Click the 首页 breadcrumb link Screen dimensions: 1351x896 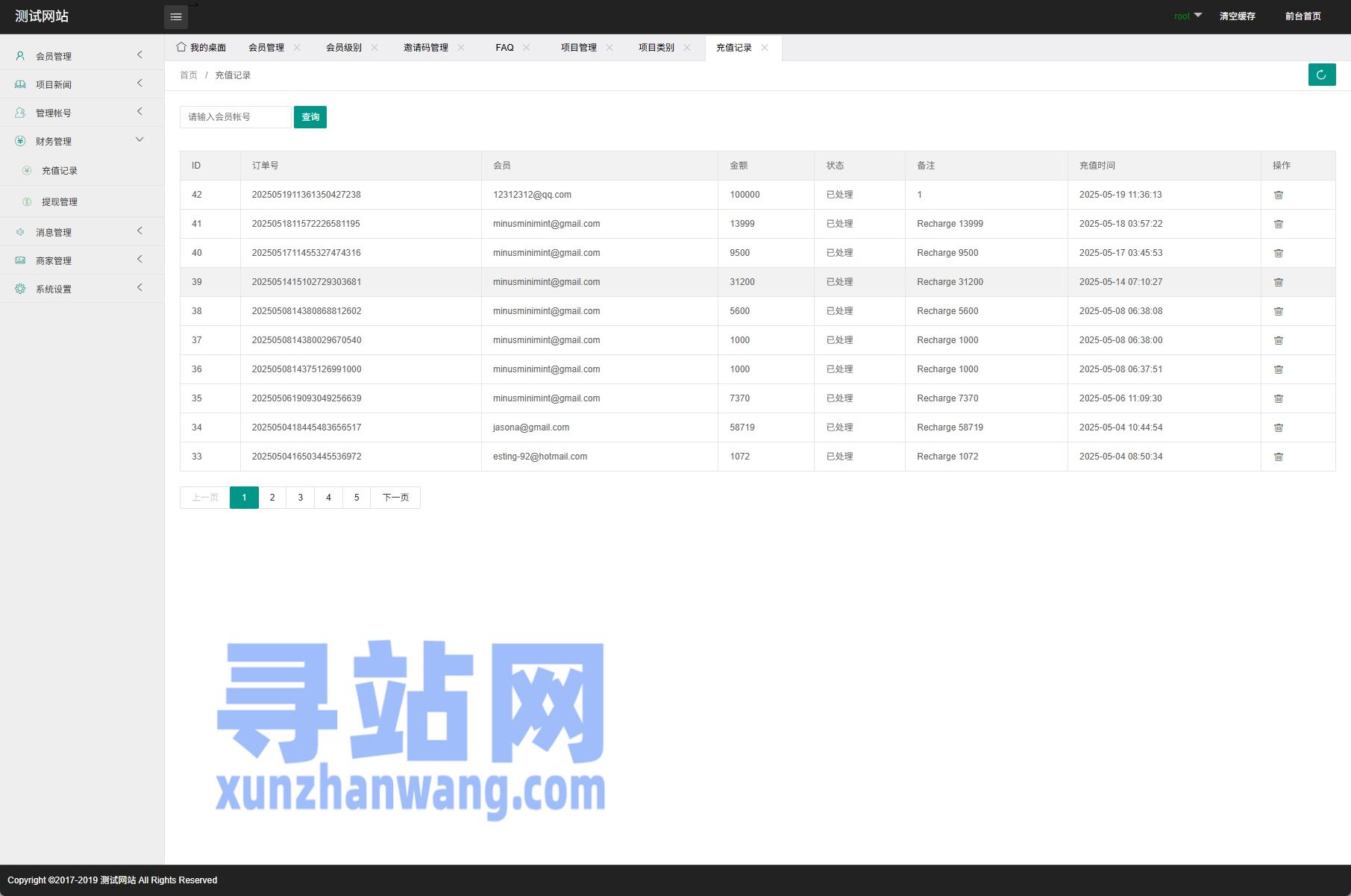click(x=189, y=75)
